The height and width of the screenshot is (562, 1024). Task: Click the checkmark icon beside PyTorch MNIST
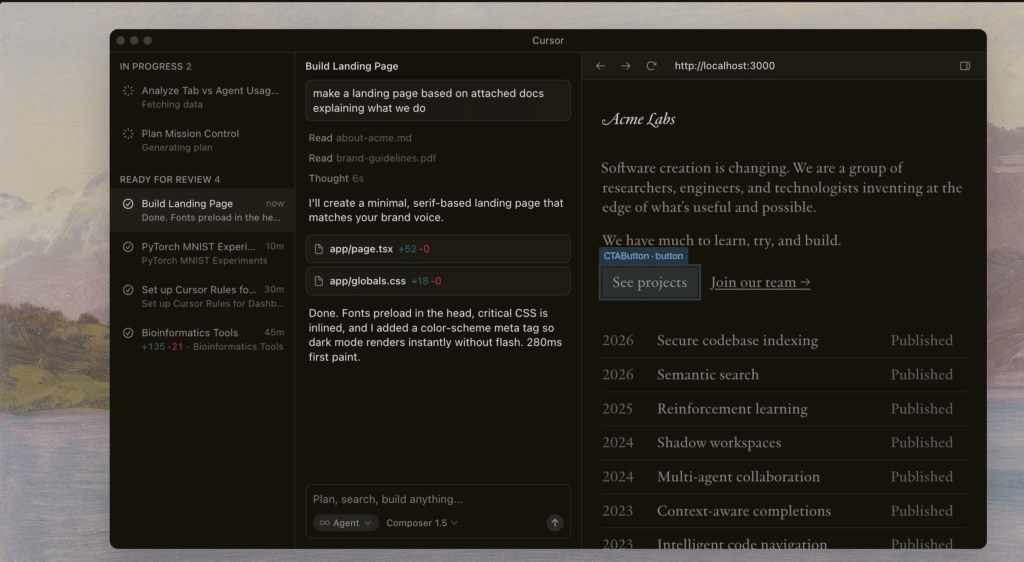point(128,247)
